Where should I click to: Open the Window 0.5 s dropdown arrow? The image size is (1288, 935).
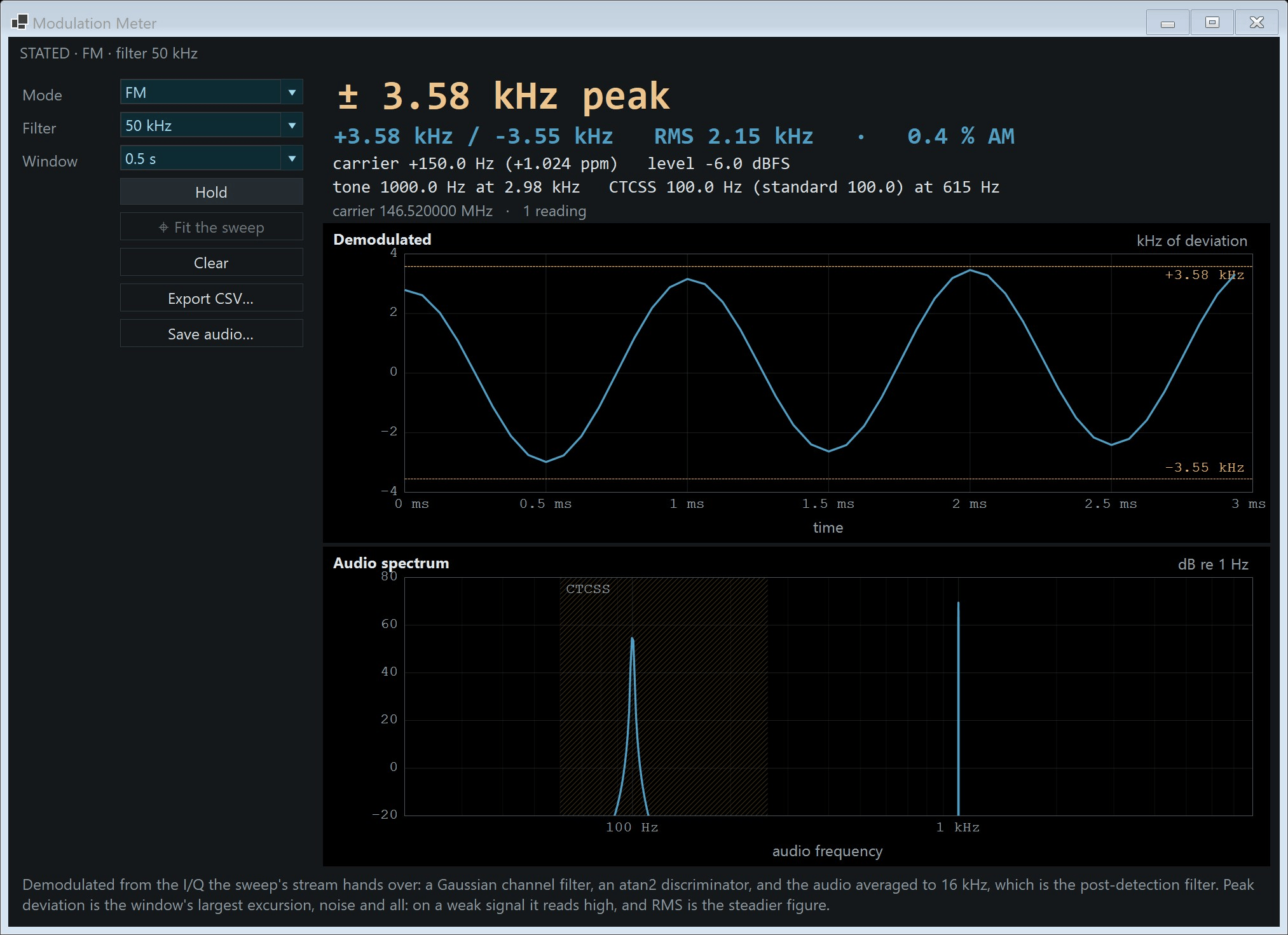pos(292,158)
